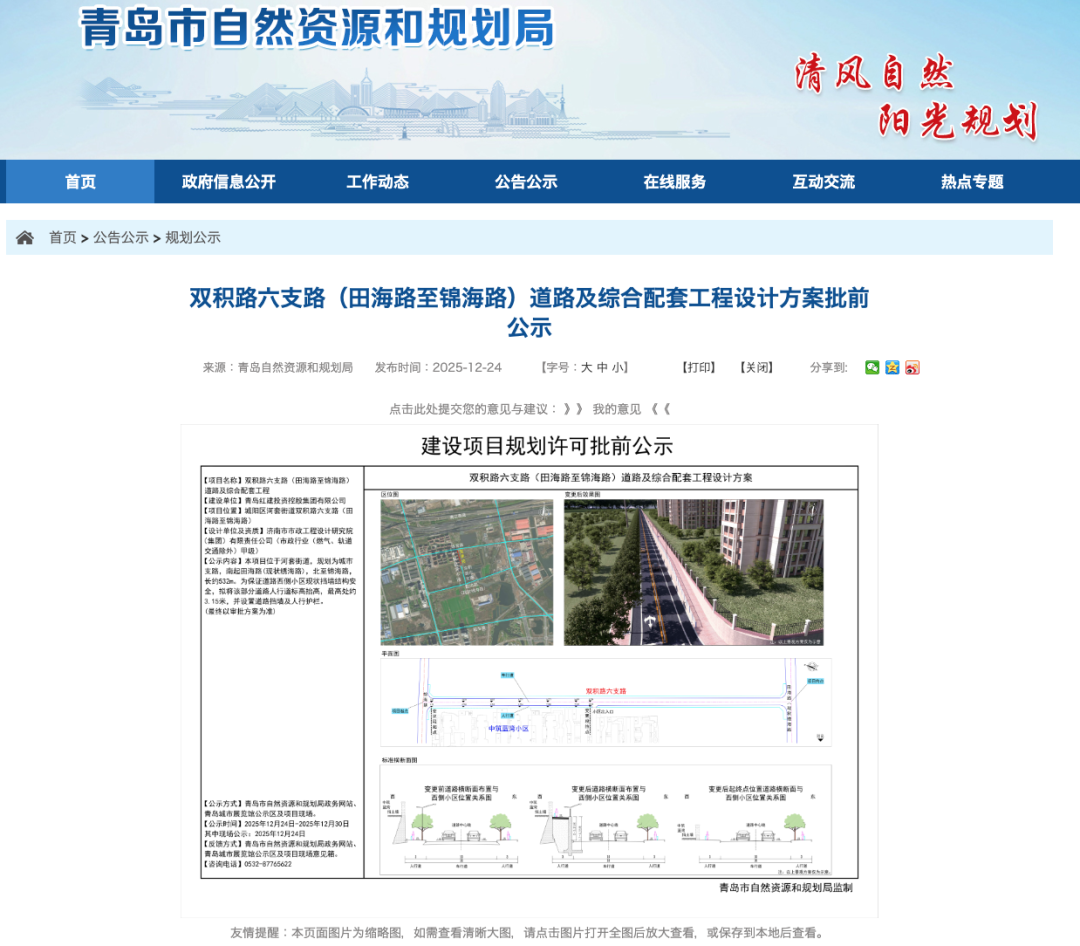The width and height of the screenshot is (1080, 946).
Task: Open 我的意见 feedback link
Action: [x=617, y=409]
